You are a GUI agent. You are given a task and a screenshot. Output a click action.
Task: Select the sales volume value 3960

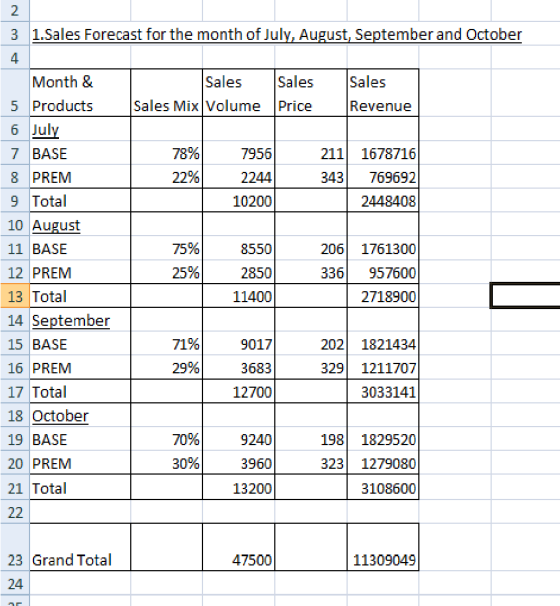pyautogui.click(x=238, y=463)
